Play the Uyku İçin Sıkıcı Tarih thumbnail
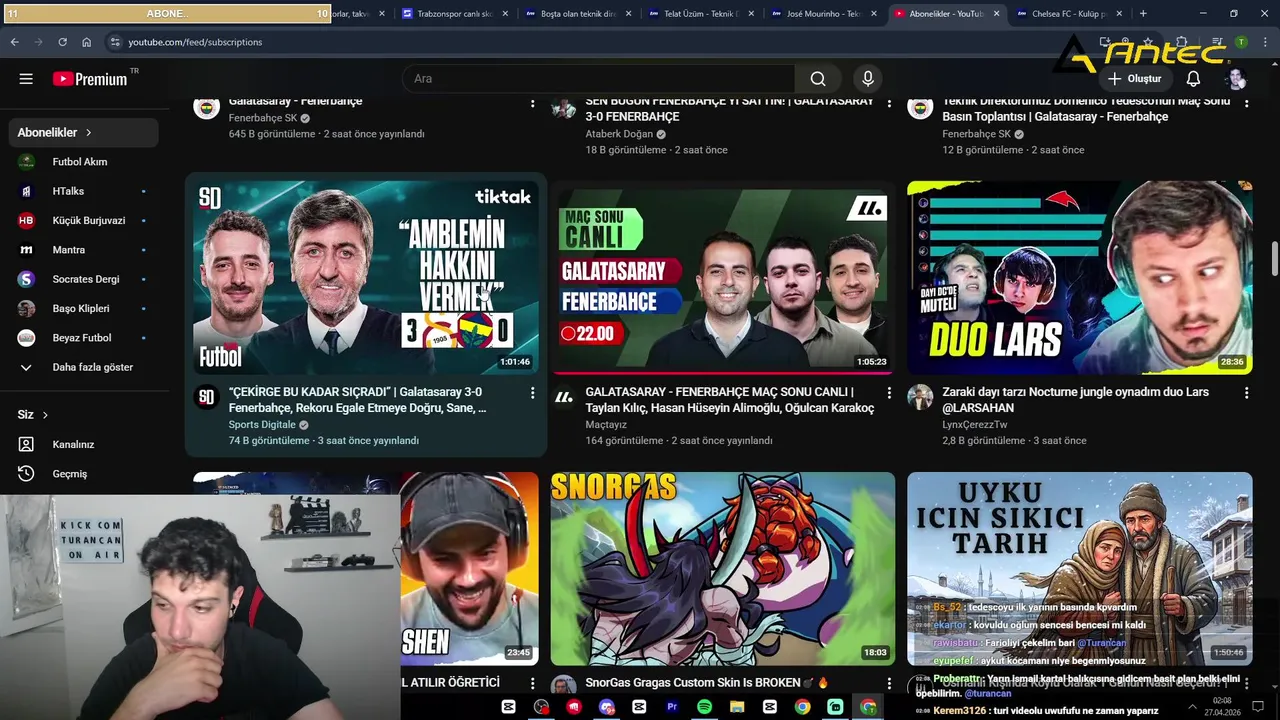1280x720 pixels. (x=1079, y=568)
